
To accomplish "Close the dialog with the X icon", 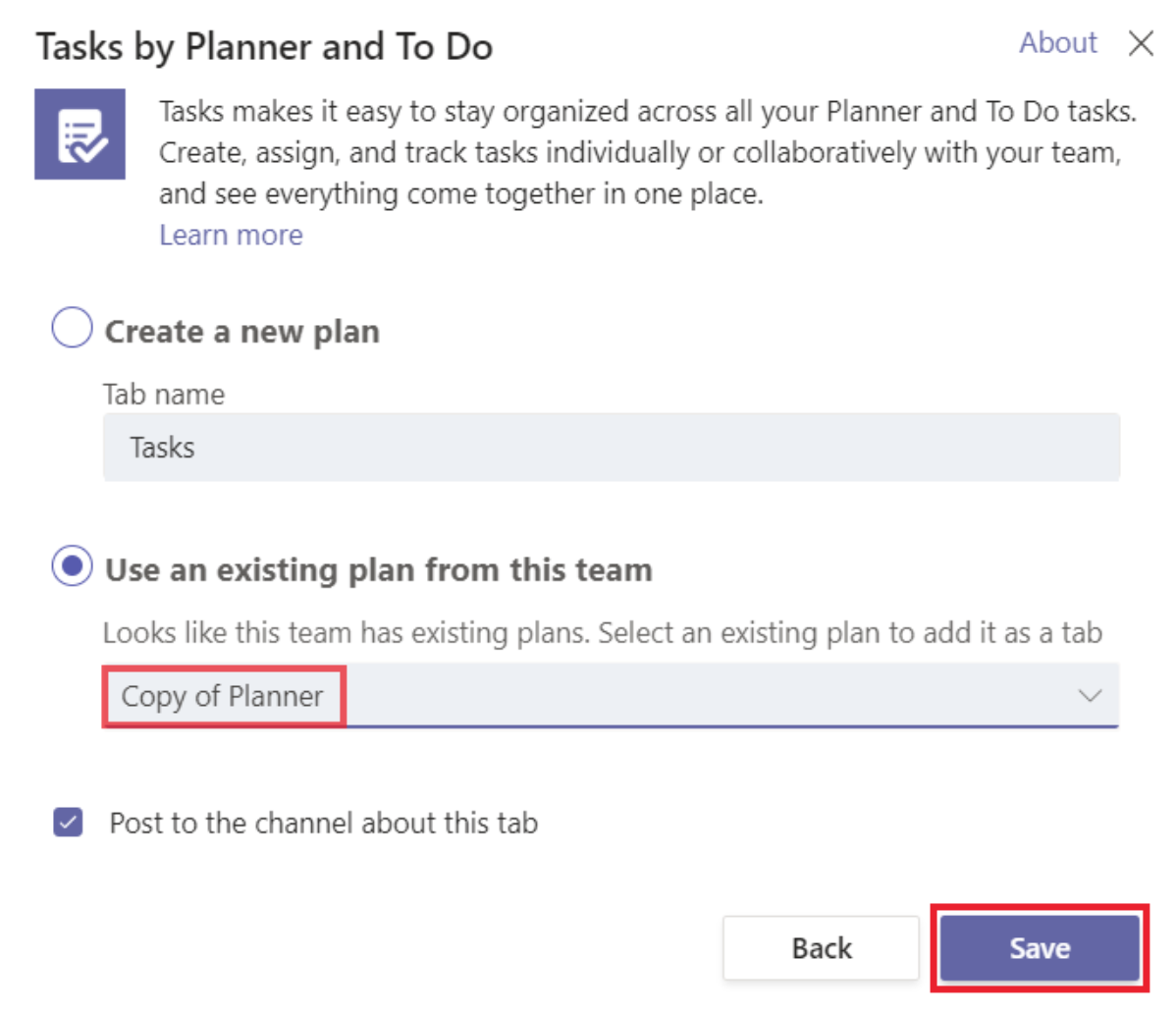I will (x=1141, y=43).
